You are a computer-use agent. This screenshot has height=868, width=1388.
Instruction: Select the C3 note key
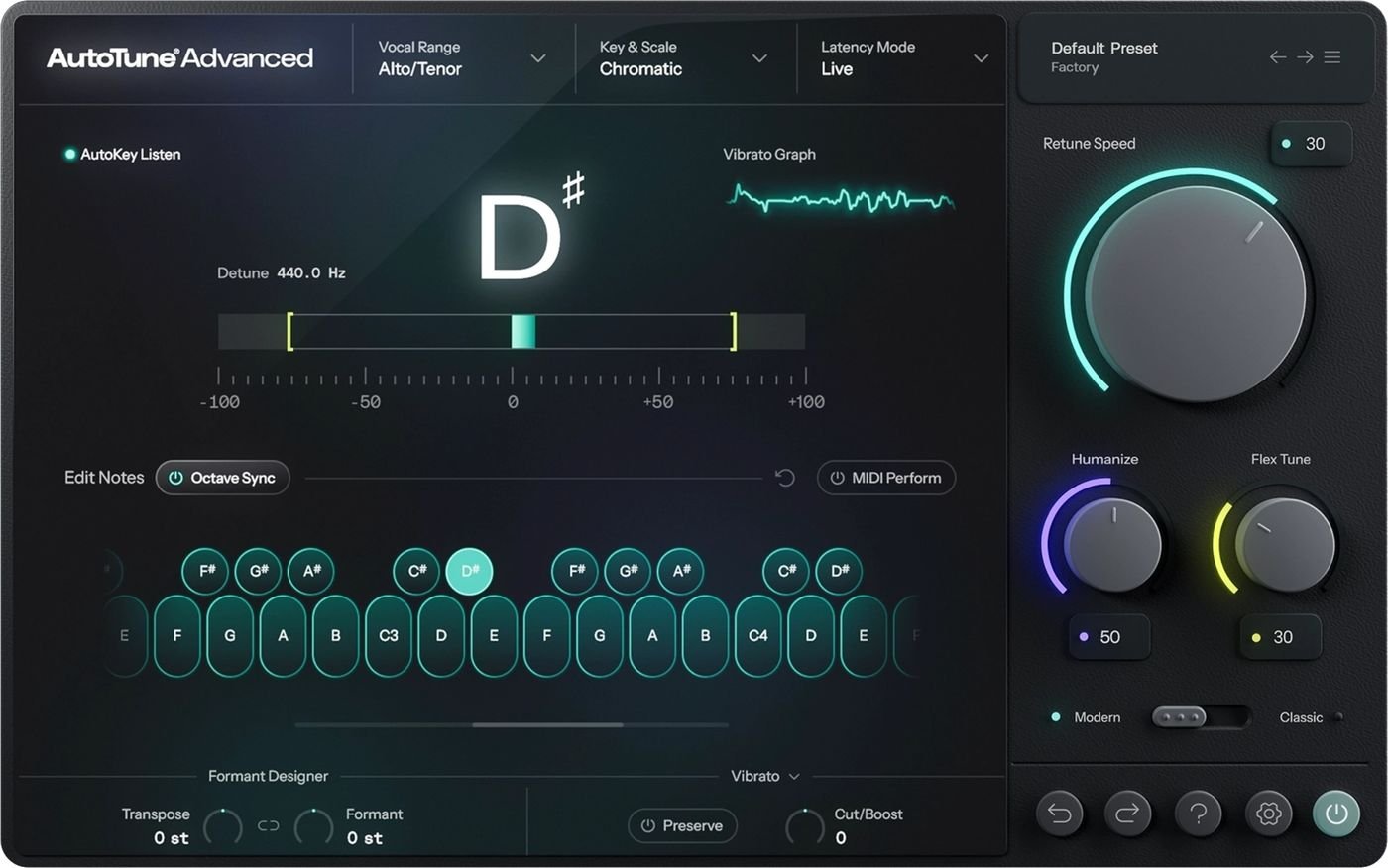point(389,635)
